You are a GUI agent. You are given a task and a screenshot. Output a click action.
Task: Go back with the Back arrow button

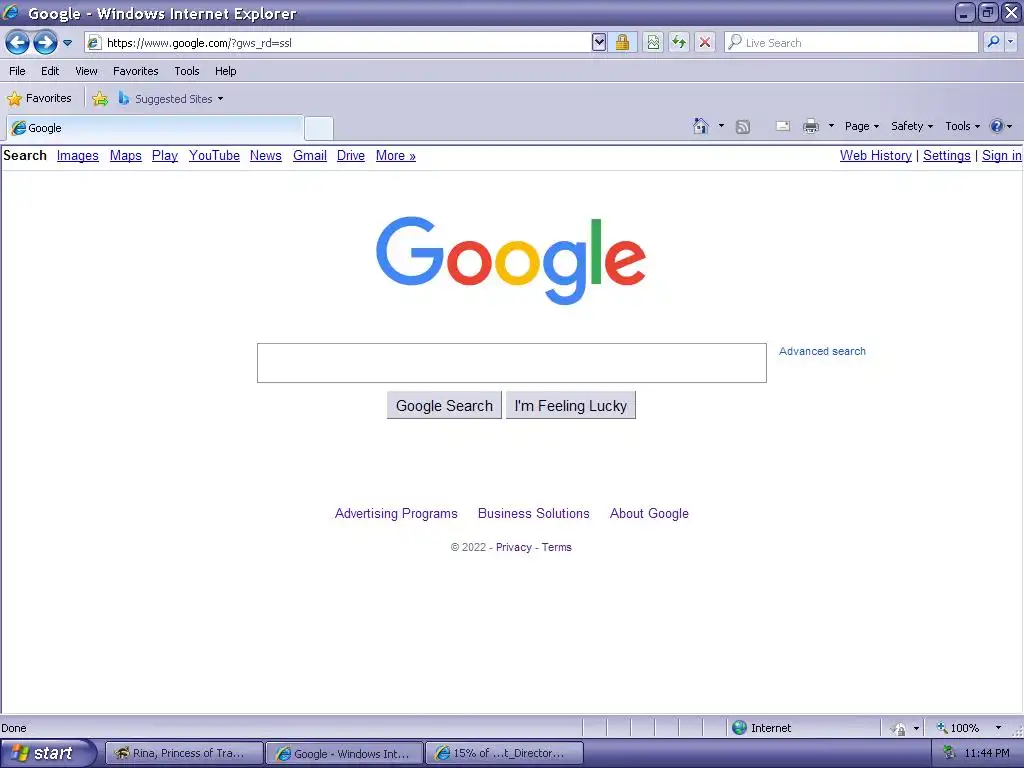coord(17,43)
